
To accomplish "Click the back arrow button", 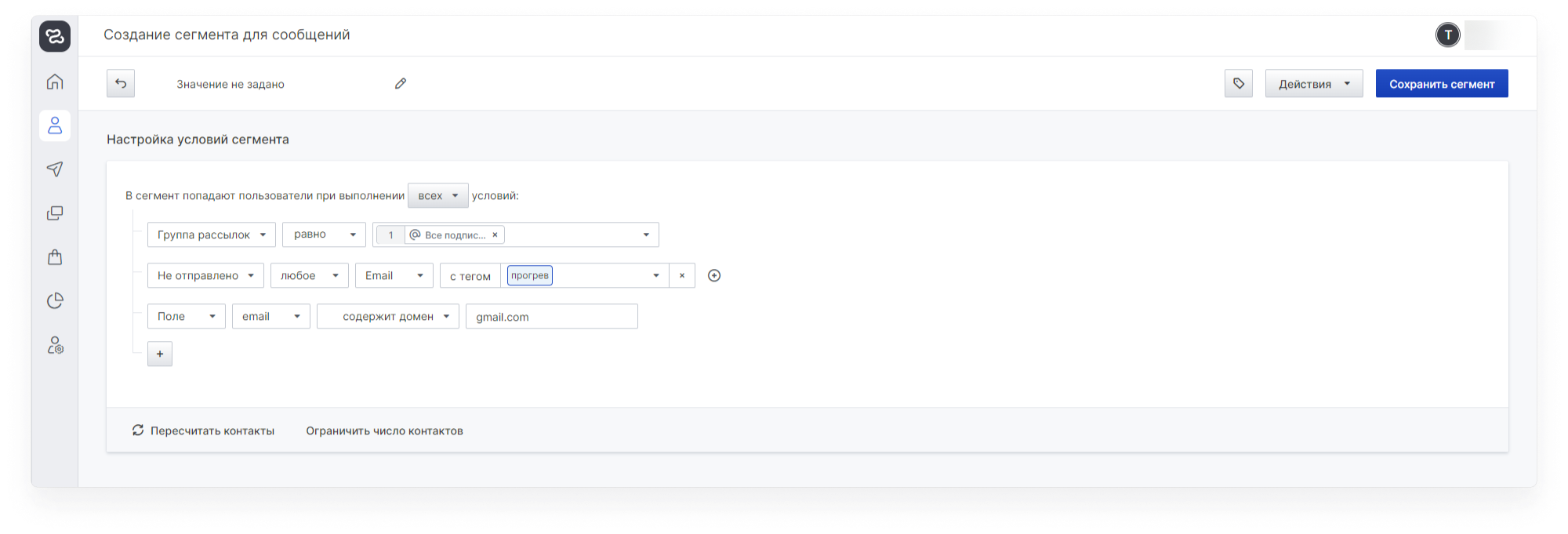I will coord(121,83).
